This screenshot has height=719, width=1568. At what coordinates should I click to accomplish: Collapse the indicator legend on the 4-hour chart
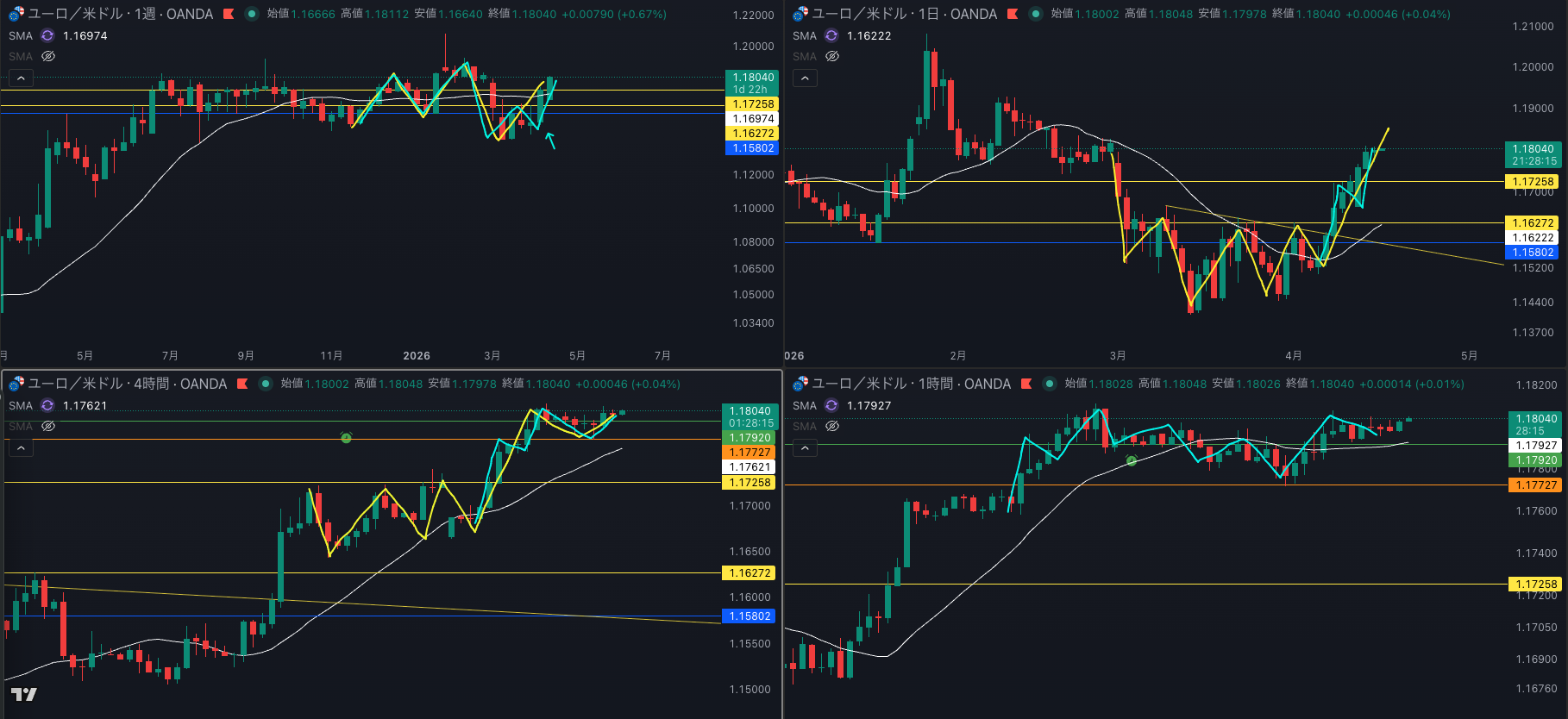[21, 448]
